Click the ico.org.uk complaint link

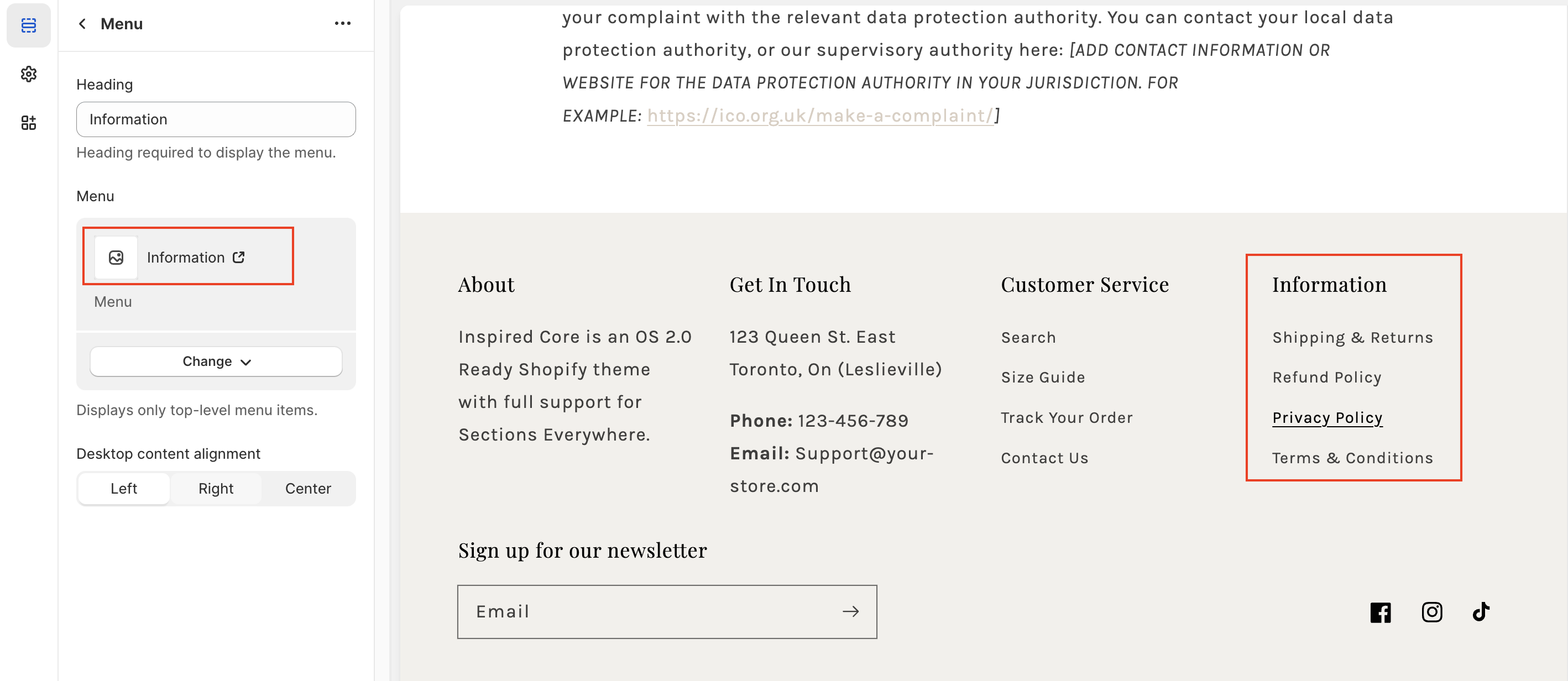point(820,116)
